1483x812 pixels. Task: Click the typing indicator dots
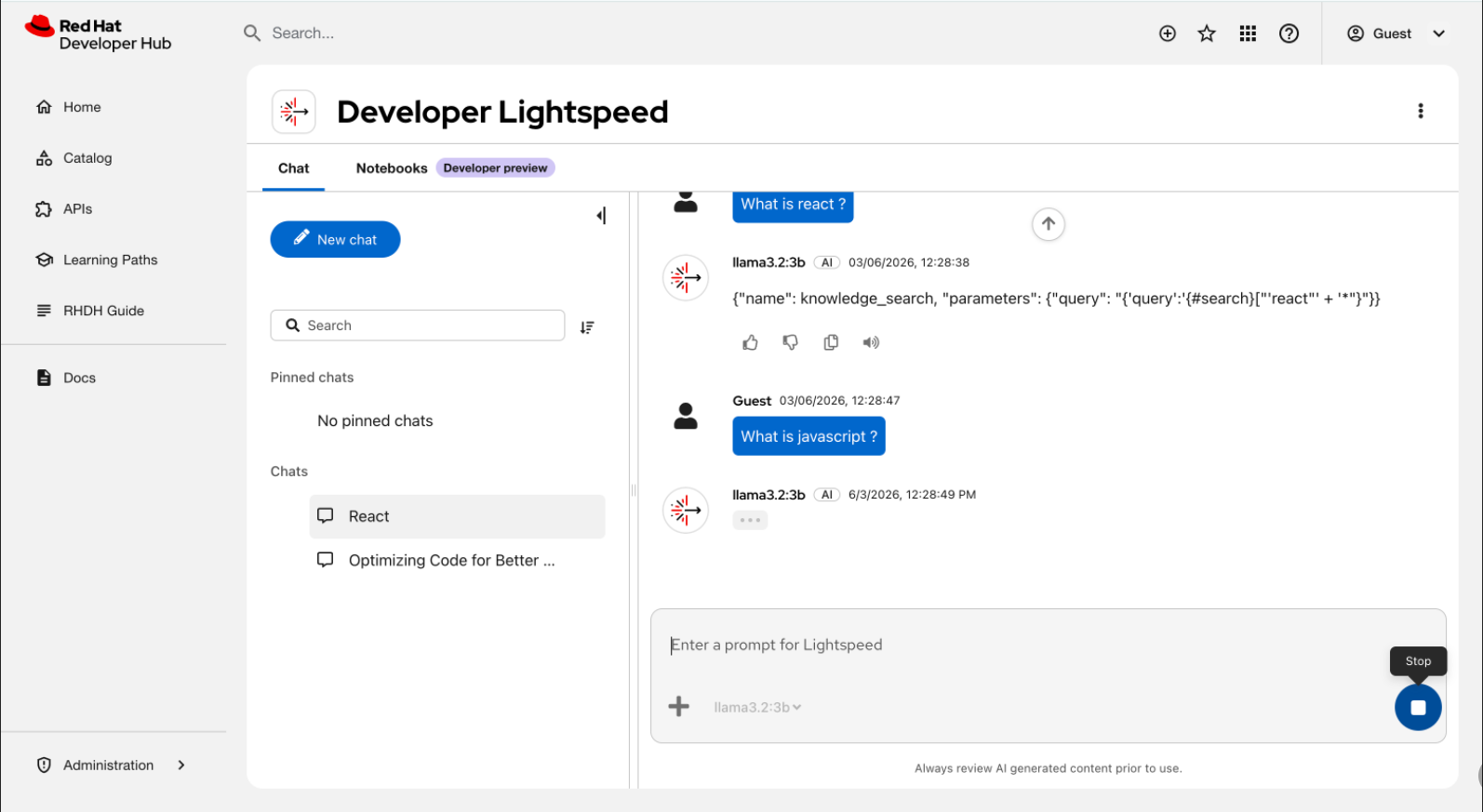point(750,520)
